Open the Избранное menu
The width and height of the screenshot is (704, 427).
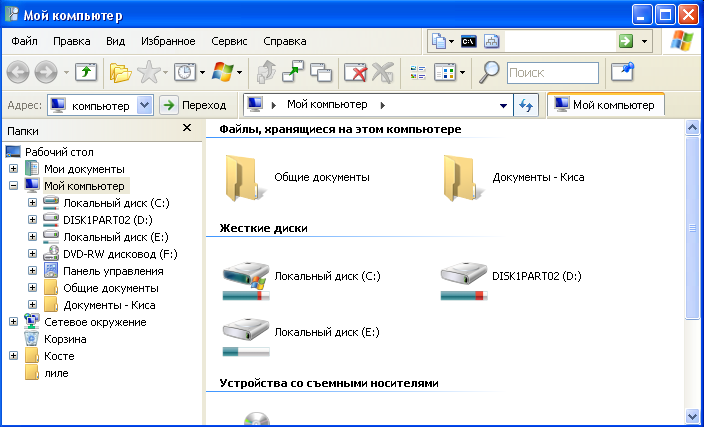coord(168,41)
